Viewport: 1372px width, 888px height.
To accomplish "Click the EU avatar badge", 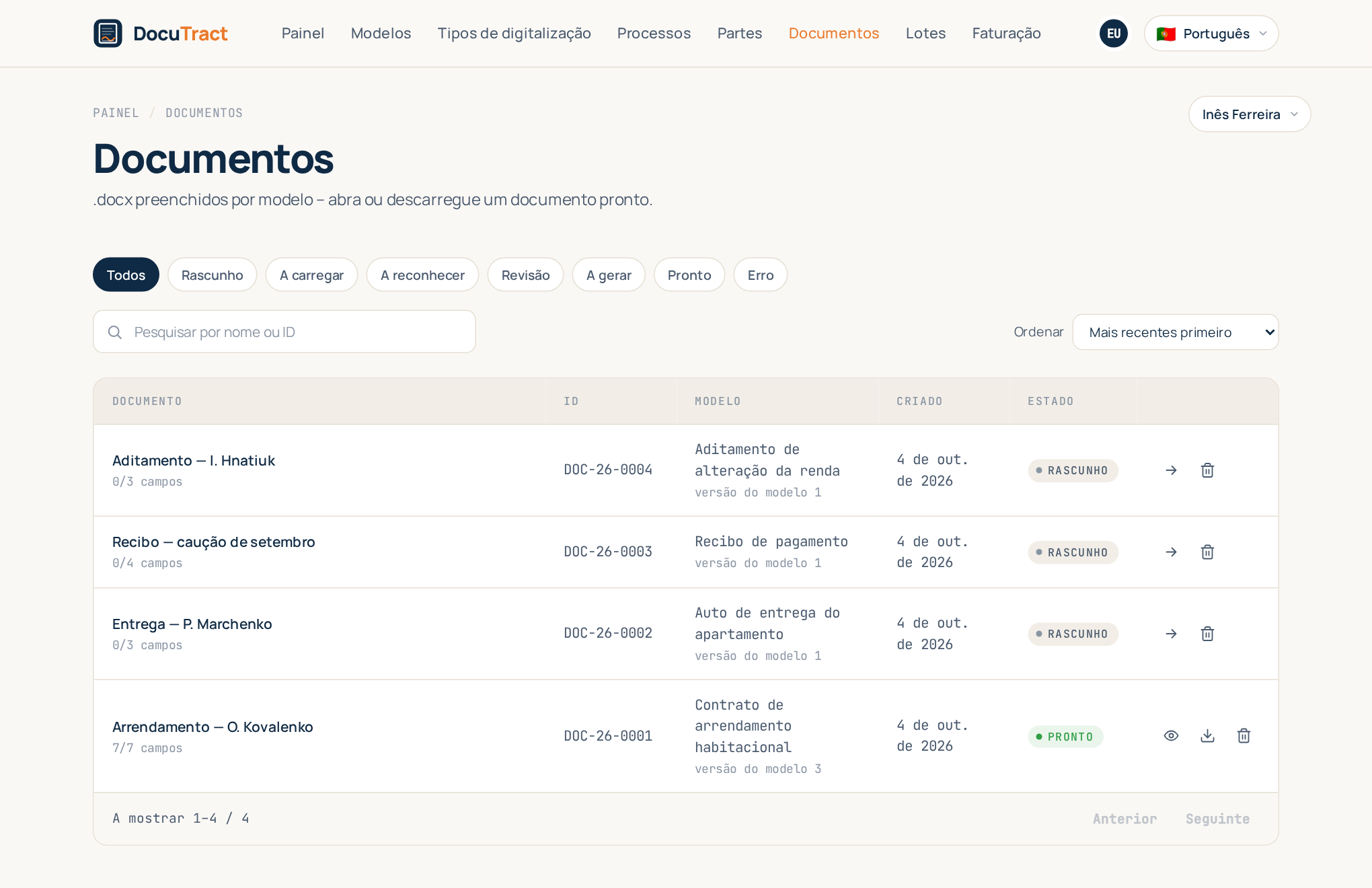I will pos(1114,33).
